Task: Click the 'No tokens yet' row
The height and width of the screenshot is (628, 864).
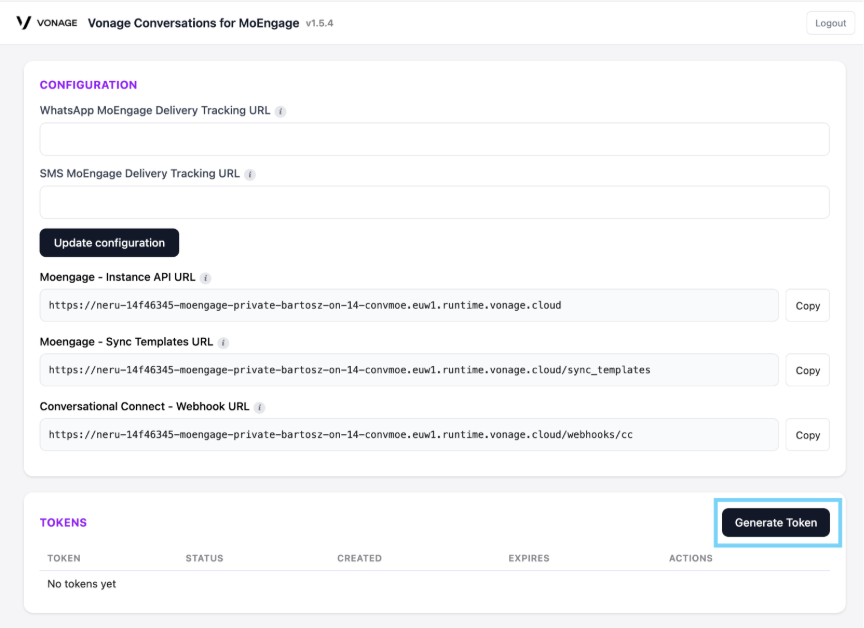Action: click(435, 584)
